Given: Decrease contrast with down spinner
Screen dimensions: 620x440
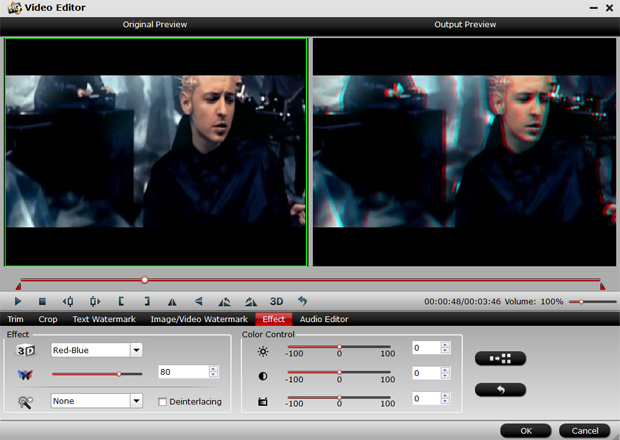Looking at the screenshot, I should [445, 376].
